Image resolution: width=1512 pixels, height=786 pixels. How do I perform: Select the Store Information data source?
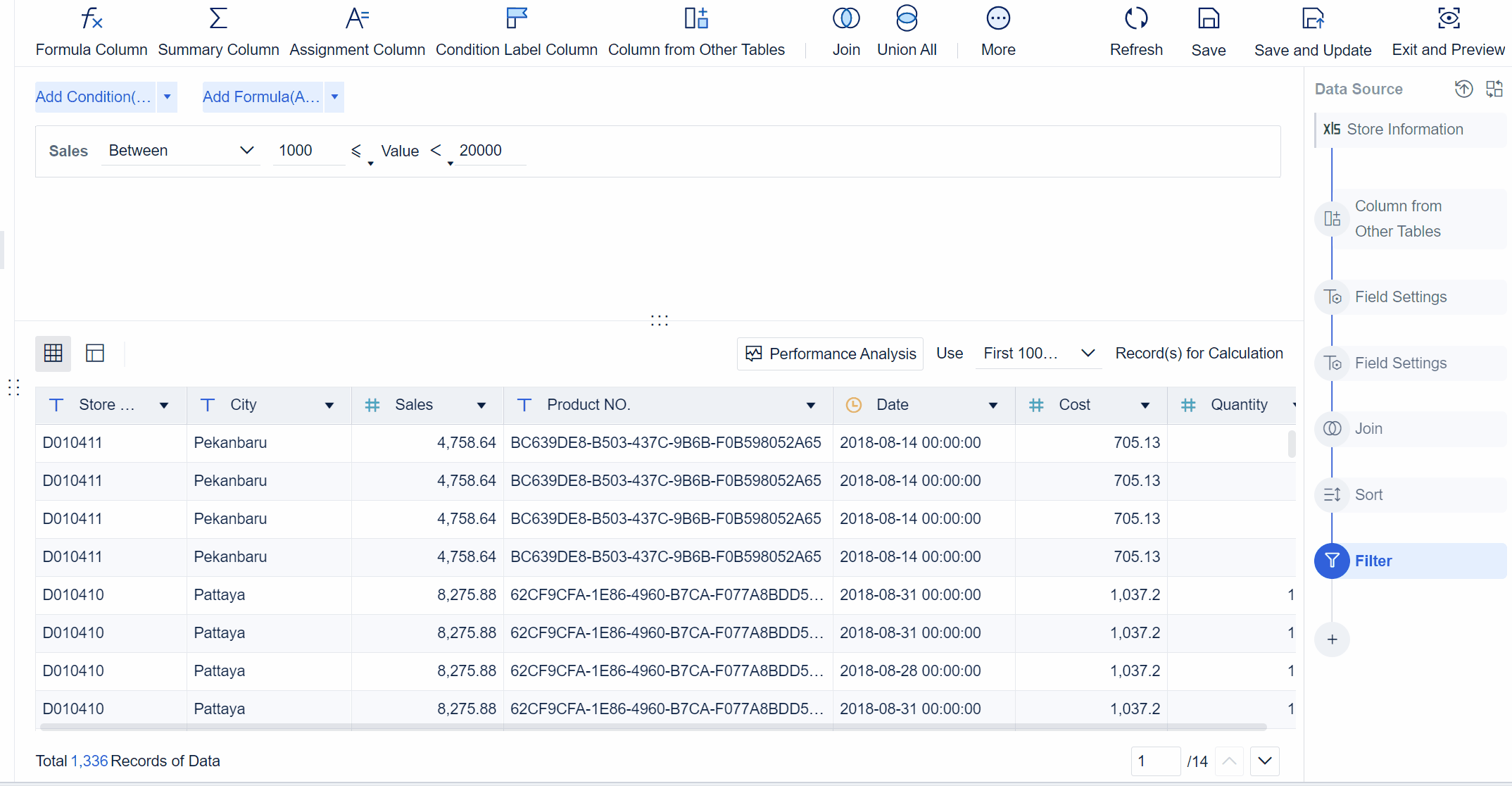pos(1405,129)
